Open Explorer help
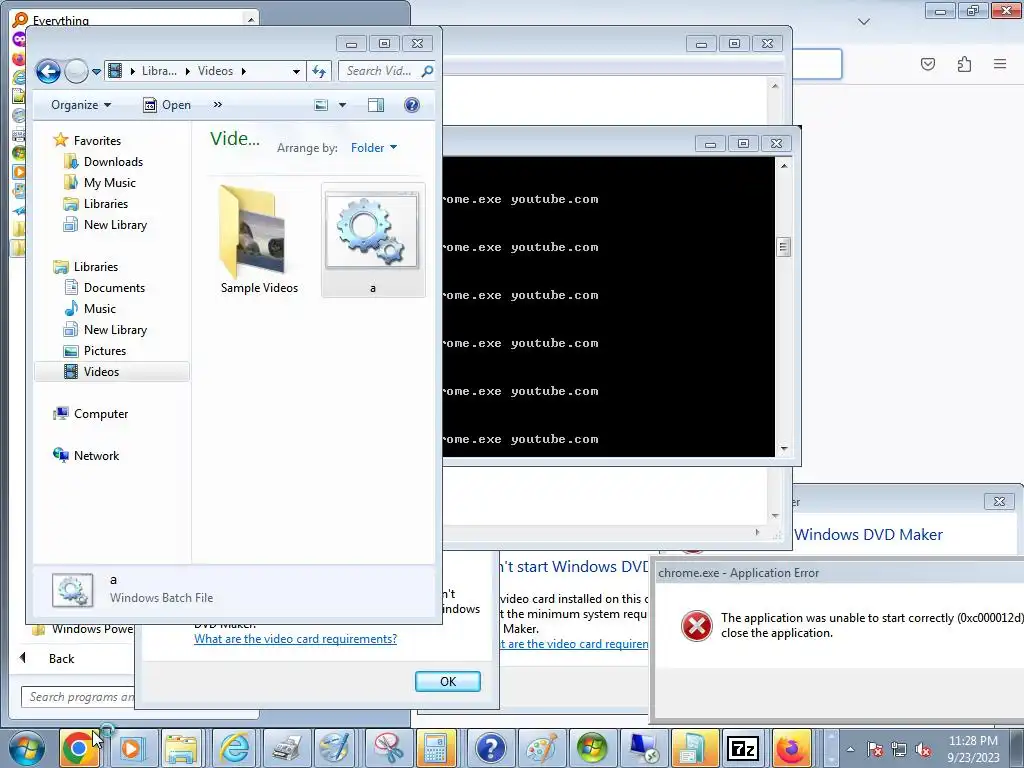 pos(412,105)
